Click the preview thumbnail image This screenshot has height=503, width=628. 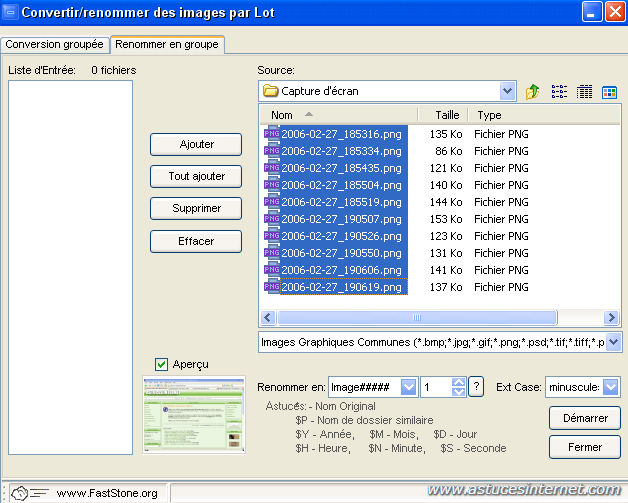coord(194,414)
